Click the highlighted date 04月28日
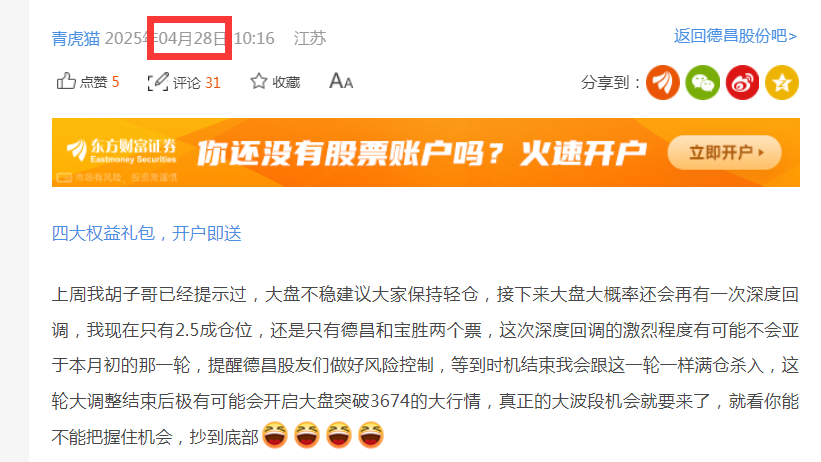This screenshot has height=462, width=821. 190,38
